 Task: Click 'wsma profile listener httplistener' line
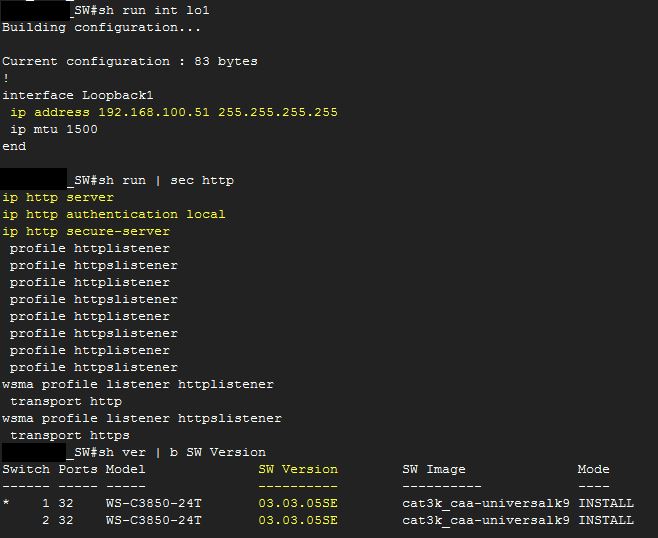pos(138,384)
